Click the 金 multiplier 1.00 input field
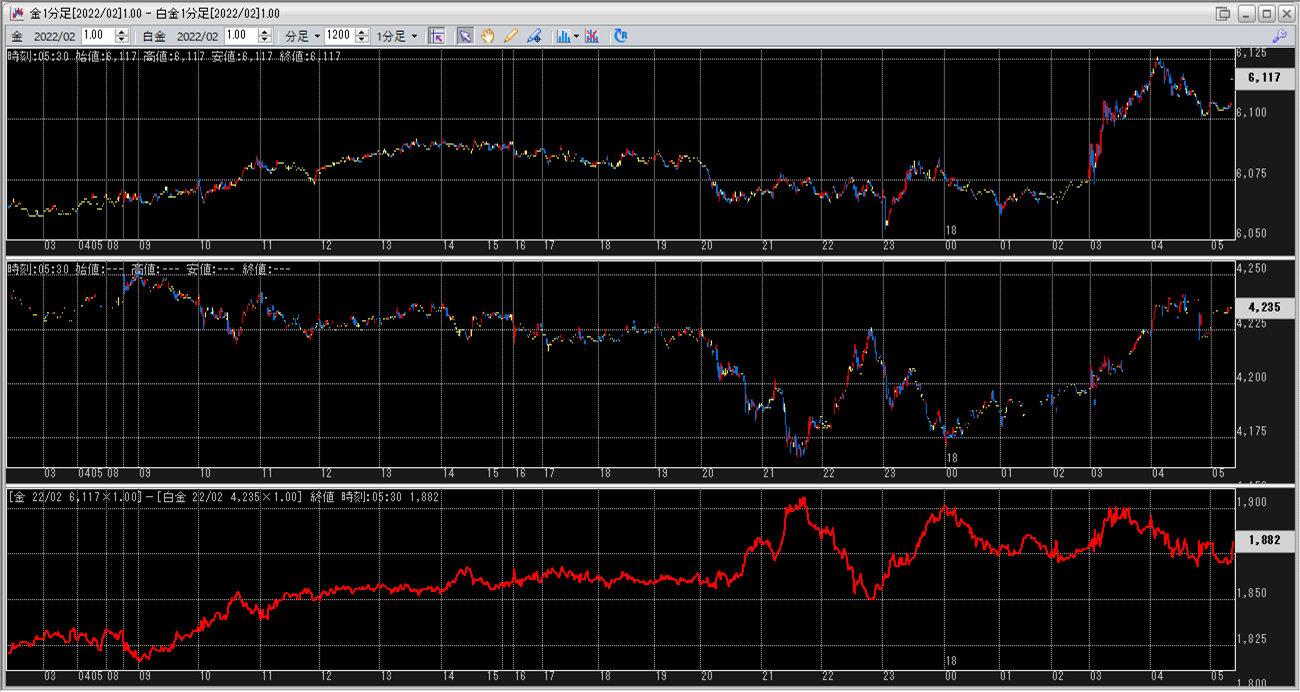This screenshot has width=1300, height=692. click(x=98, y=36)
